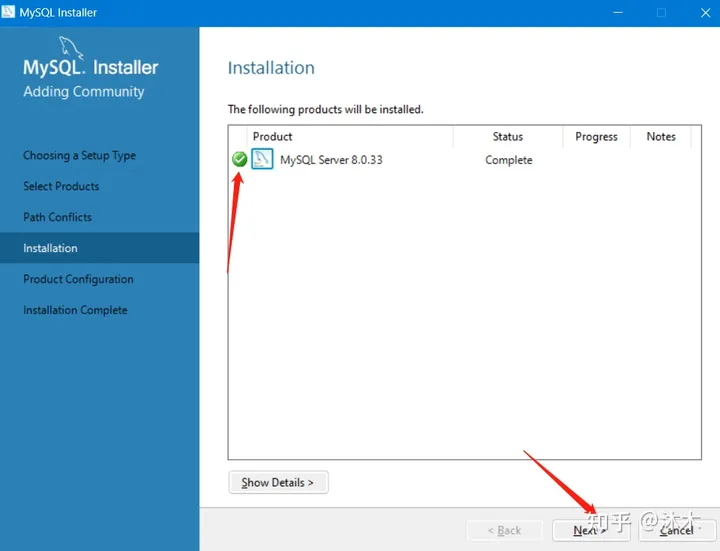Click the Back button
This screenshot has width=720, height=551.
[x=505, y=530]
